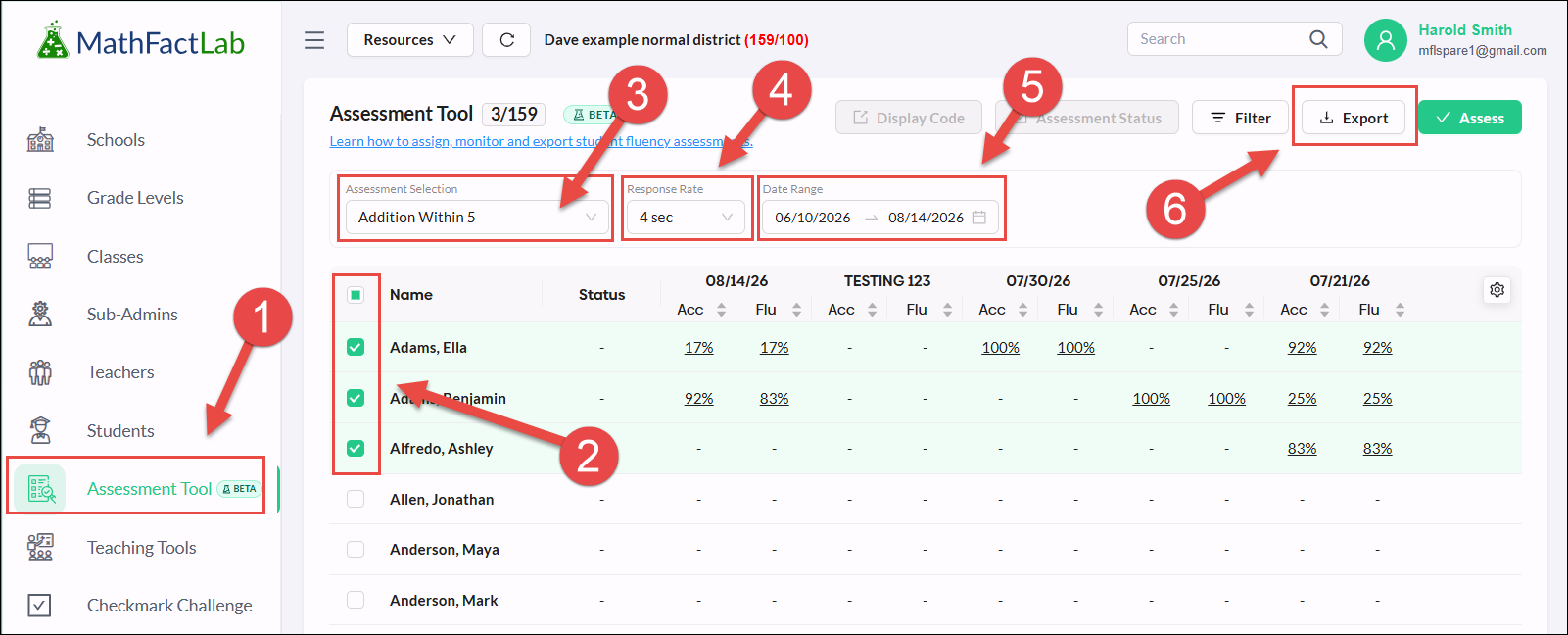Image resolution: width=1568 pixels, height=635 pixels.
Task: Open the user avatar icon
Action: click(1385, 40)
